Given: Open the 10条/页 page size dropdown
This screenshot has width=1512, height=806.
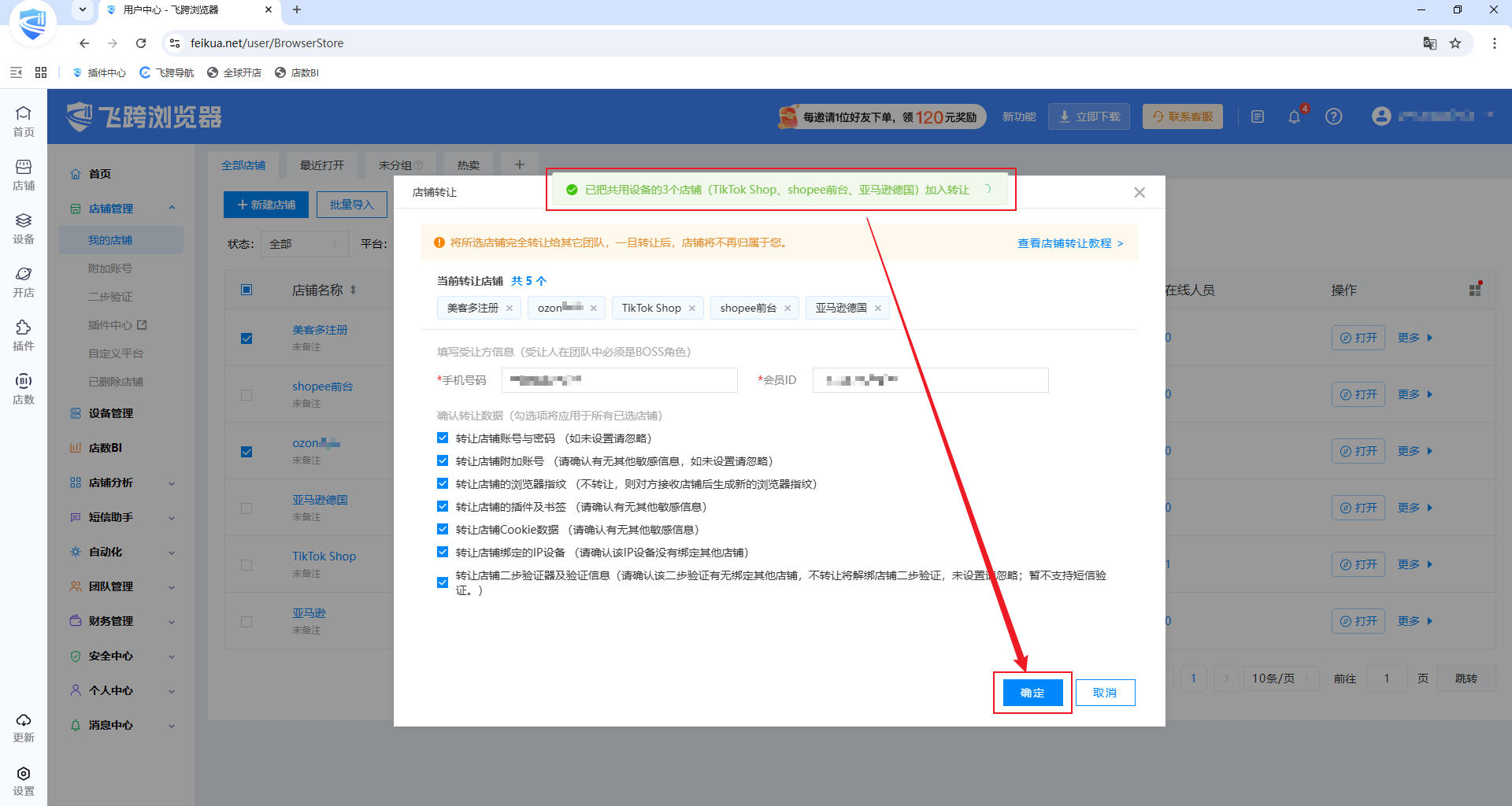Looking at the screenshot, I should pos(1282,678).
